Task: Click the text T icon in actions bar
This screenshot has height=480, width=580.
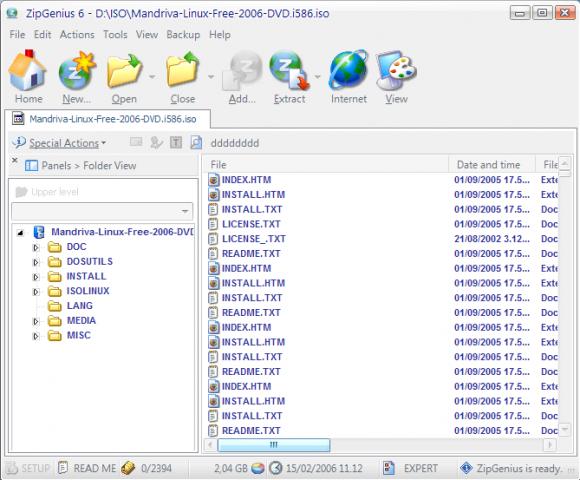Action: point(176,142)
